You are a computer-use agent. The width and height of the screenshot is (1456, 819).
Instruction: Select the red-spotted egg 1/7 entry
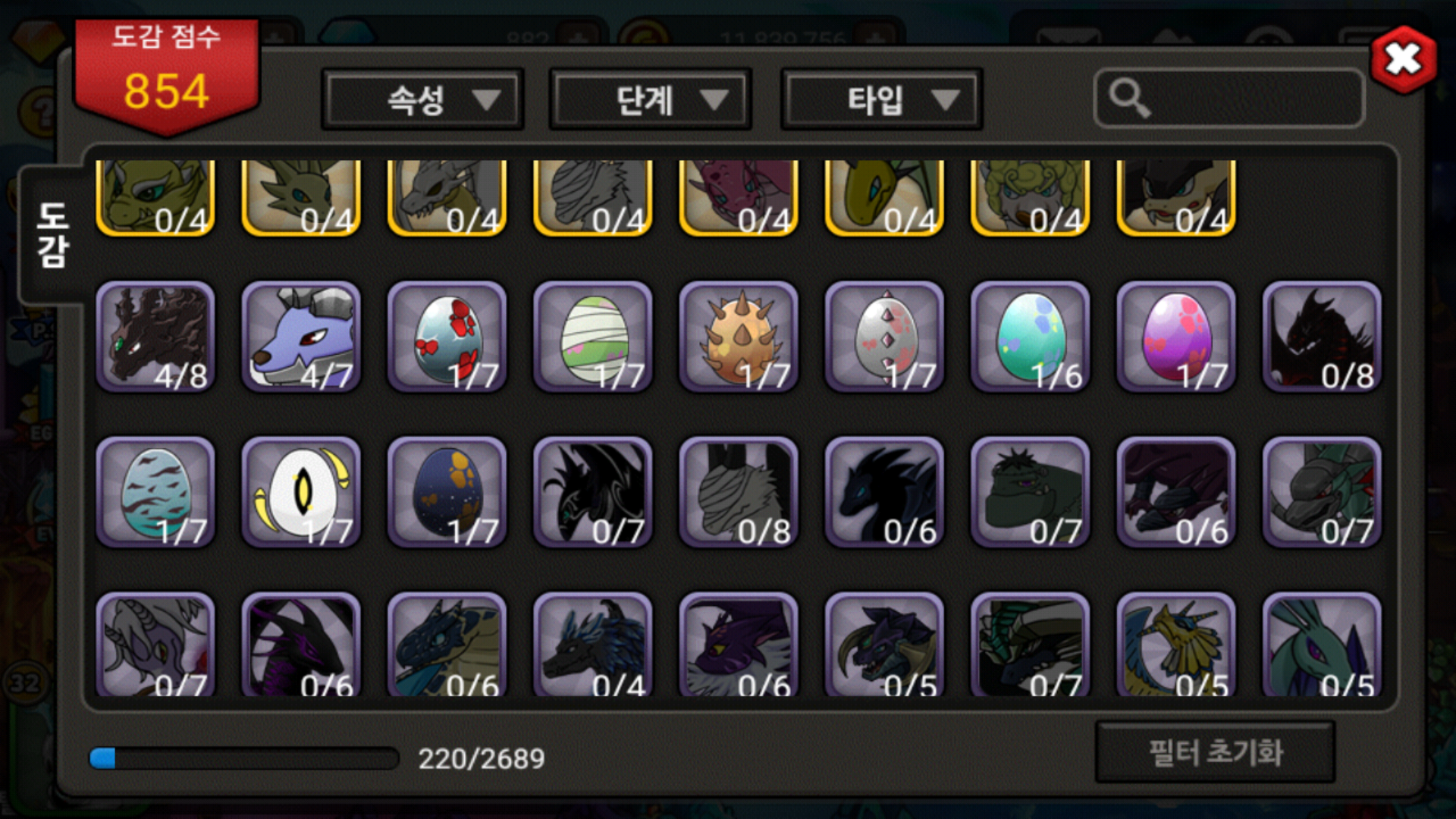click(447, 337)
